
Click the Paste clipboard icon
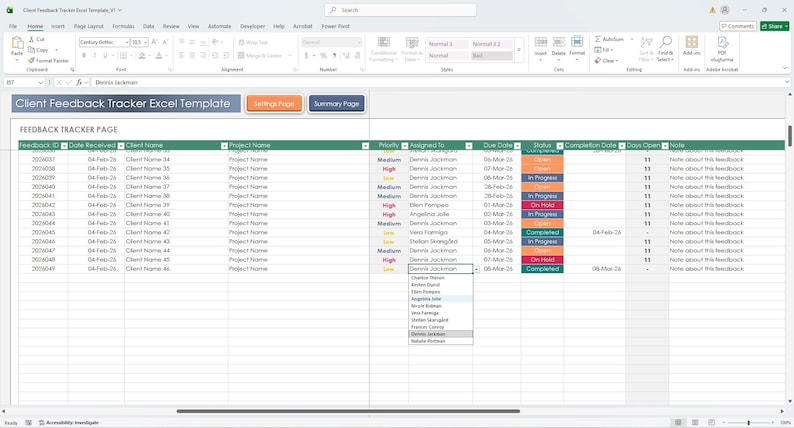(17, 45)
